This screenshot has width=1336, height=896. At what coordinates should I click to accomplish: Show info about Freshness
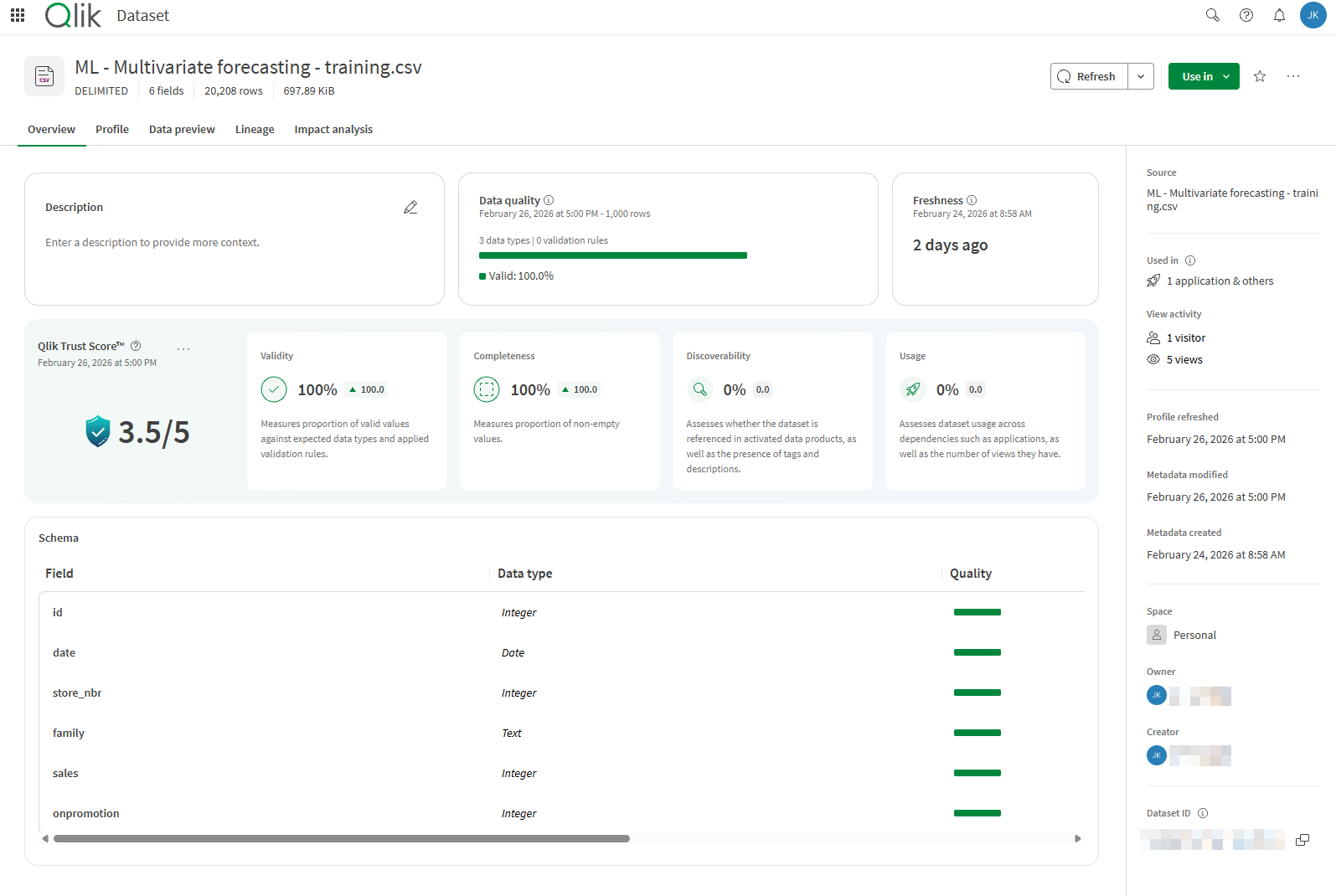point(972,200)
